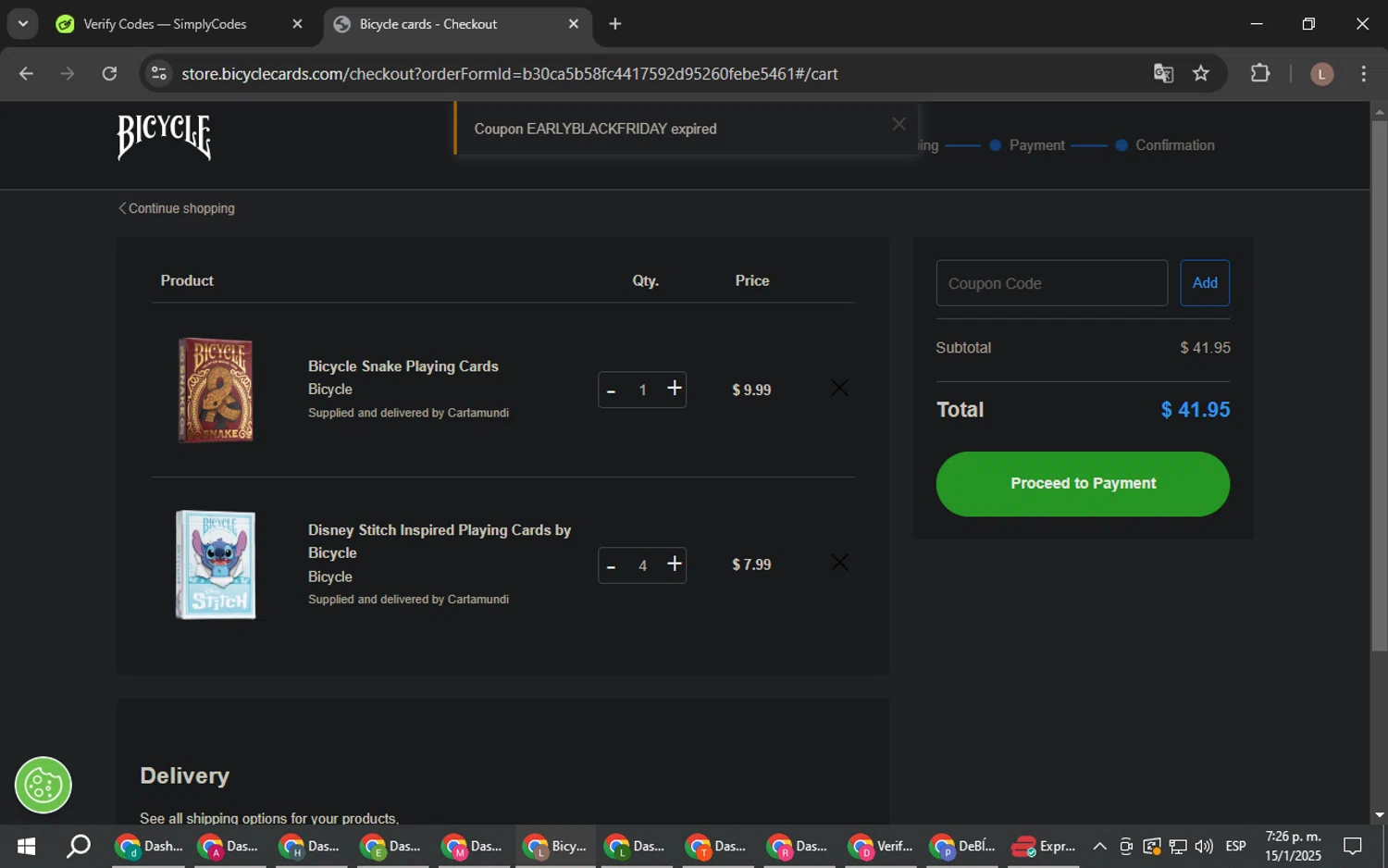The height and width of the screenshot is (868, 1388).
Task: Click Proceed to Payment button
Action: coord(1083,484)
